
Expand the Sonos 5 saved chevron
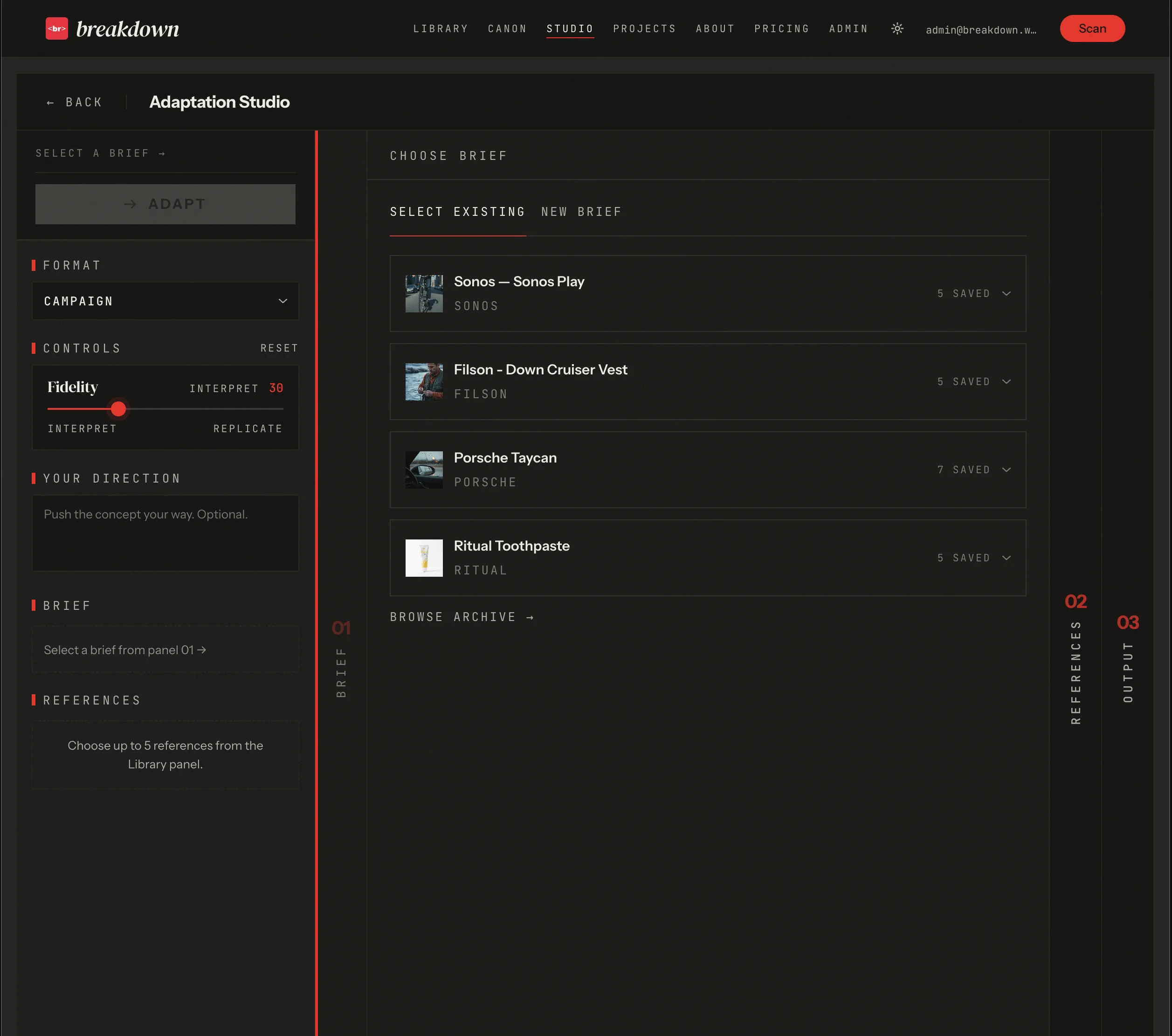(x=1007, y=294)
